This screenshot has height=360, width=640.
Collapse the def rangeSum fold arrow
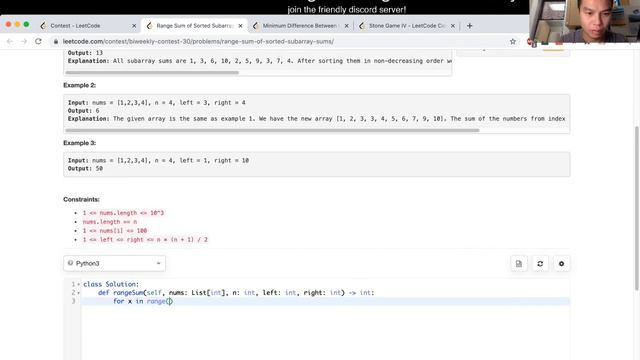(78, 293)
